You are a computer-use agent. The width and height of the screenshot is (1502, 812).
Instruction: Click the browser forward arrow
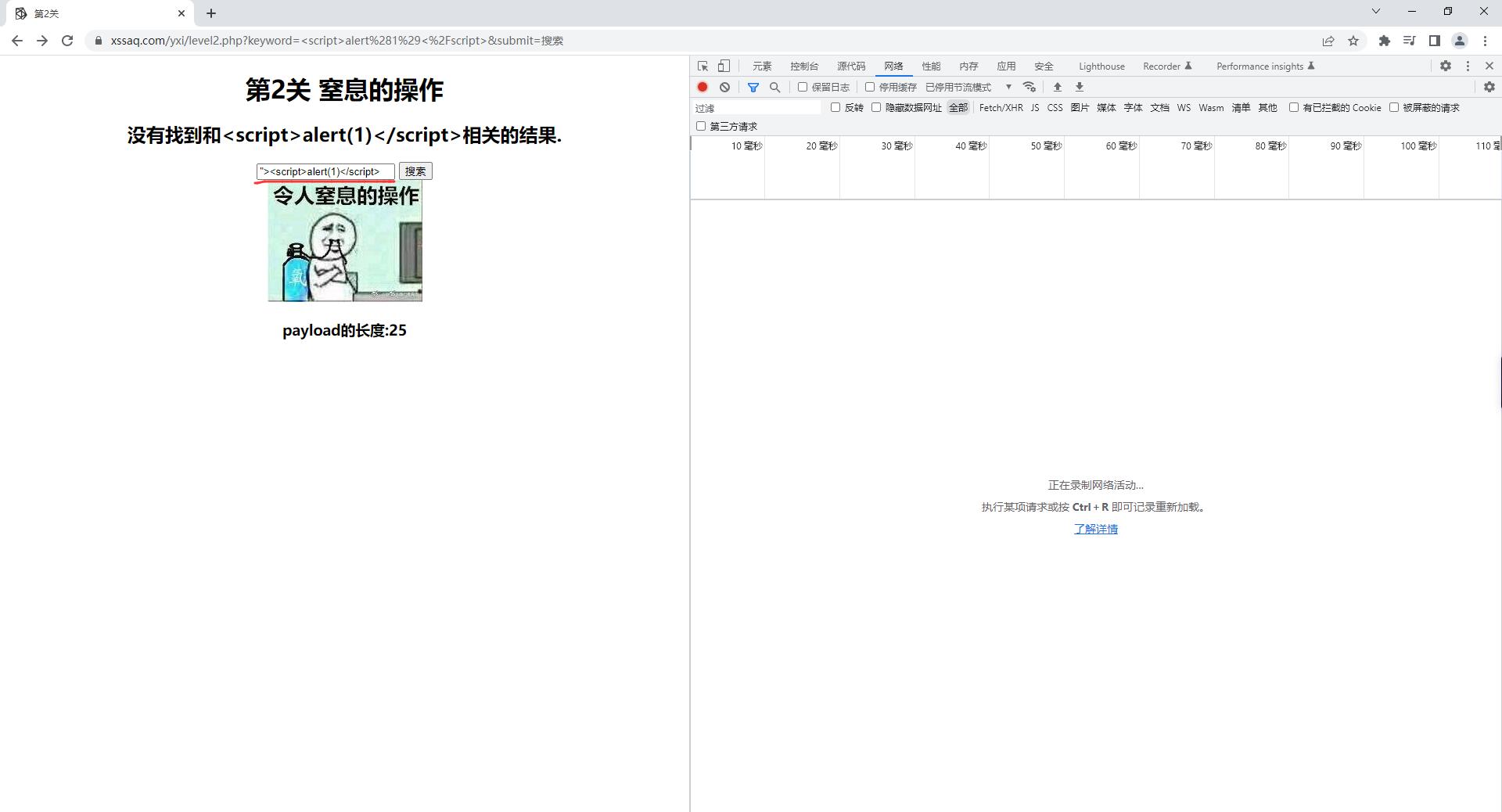[x=42, y=41]
